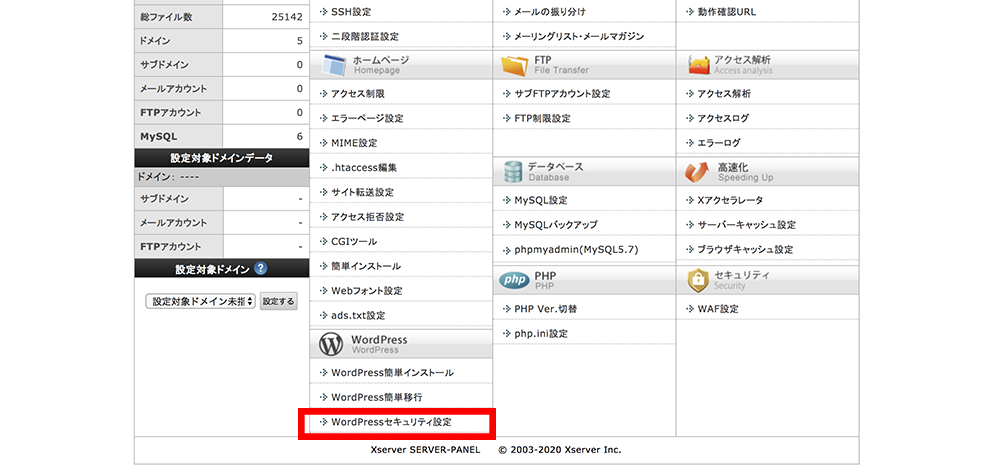This screenshot has width=1000, height=471.
Task: Open アクセス拒否設定
Action: pyautogui.click(x=367, y=217)
